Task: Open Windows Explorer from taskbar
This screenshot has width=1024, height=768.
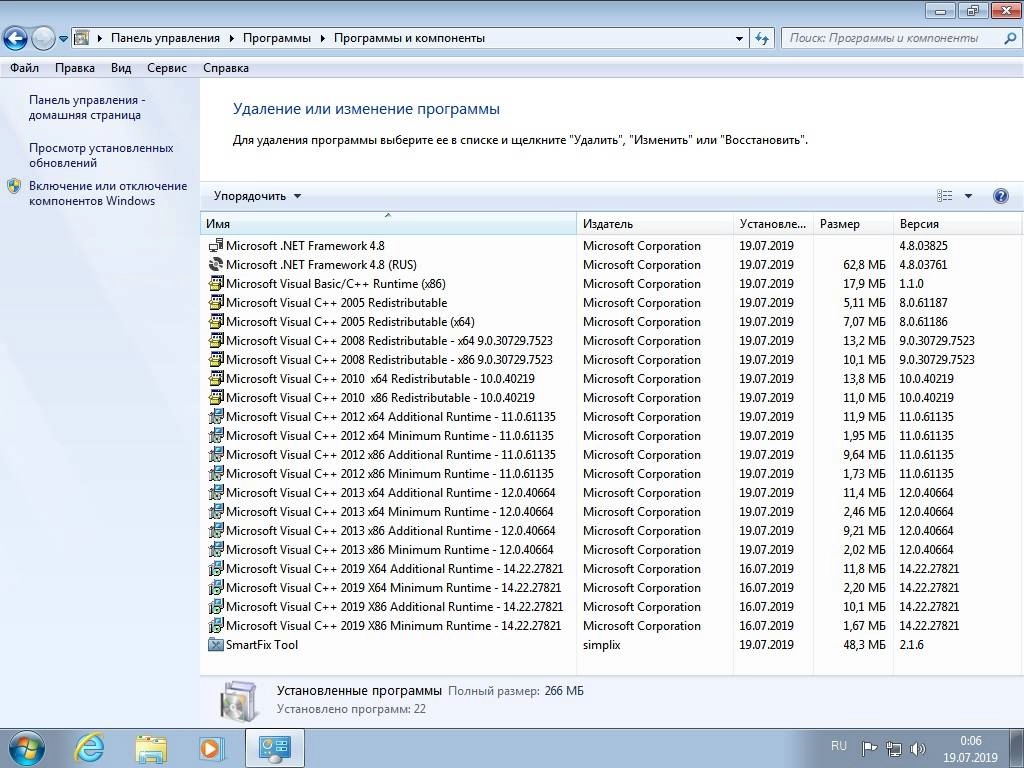Action: coord(150,748)
